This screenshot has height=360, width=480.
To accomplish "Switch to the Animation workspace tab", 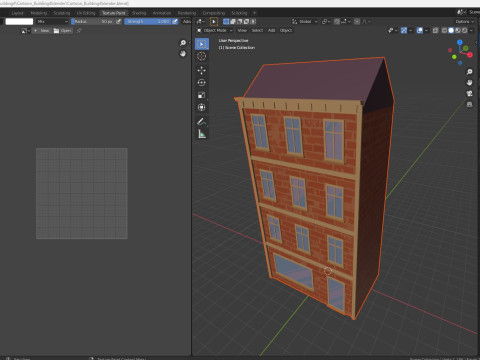I will click(162, 13).
